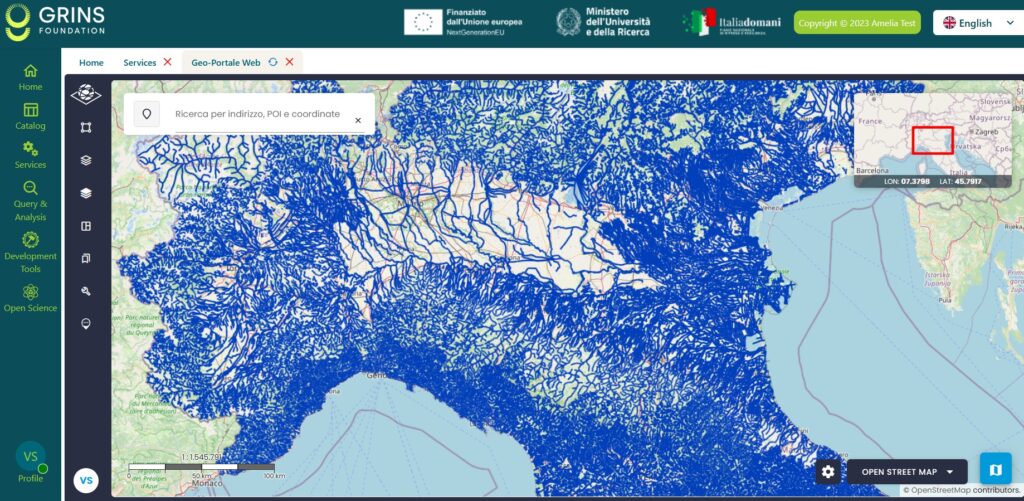Open map settings gear icon
This screenshot has width=1024, height=501.
[x=827, y=472]
